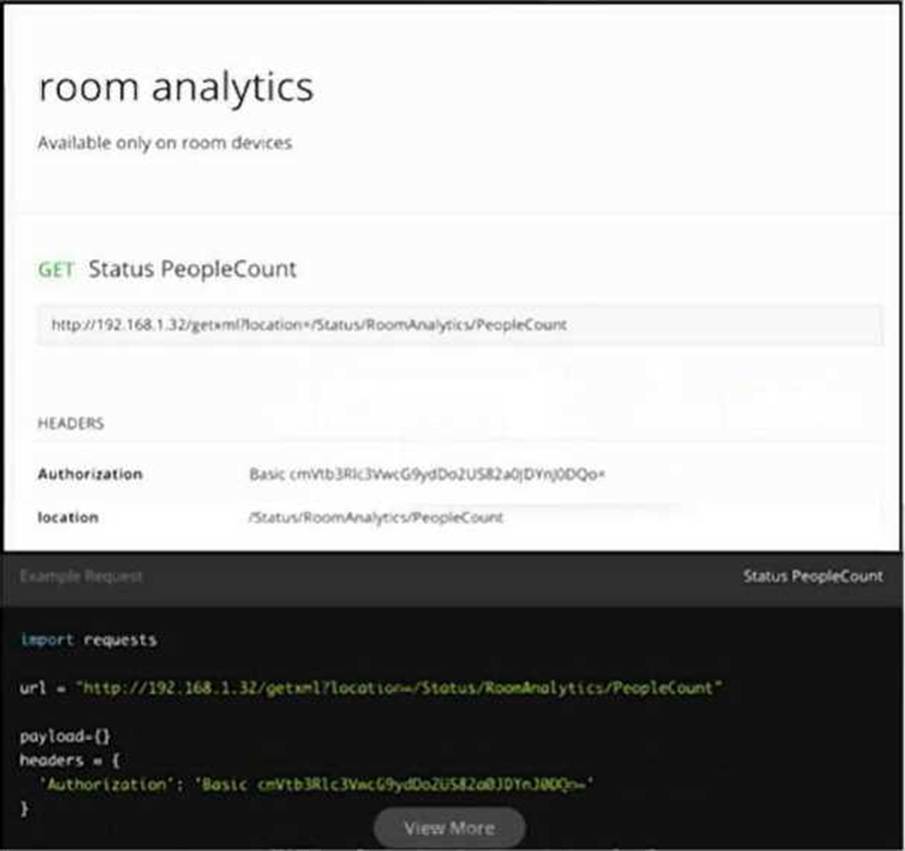Screen dimensions: 905x851
Task: Click the View More button
Action: 449,828
